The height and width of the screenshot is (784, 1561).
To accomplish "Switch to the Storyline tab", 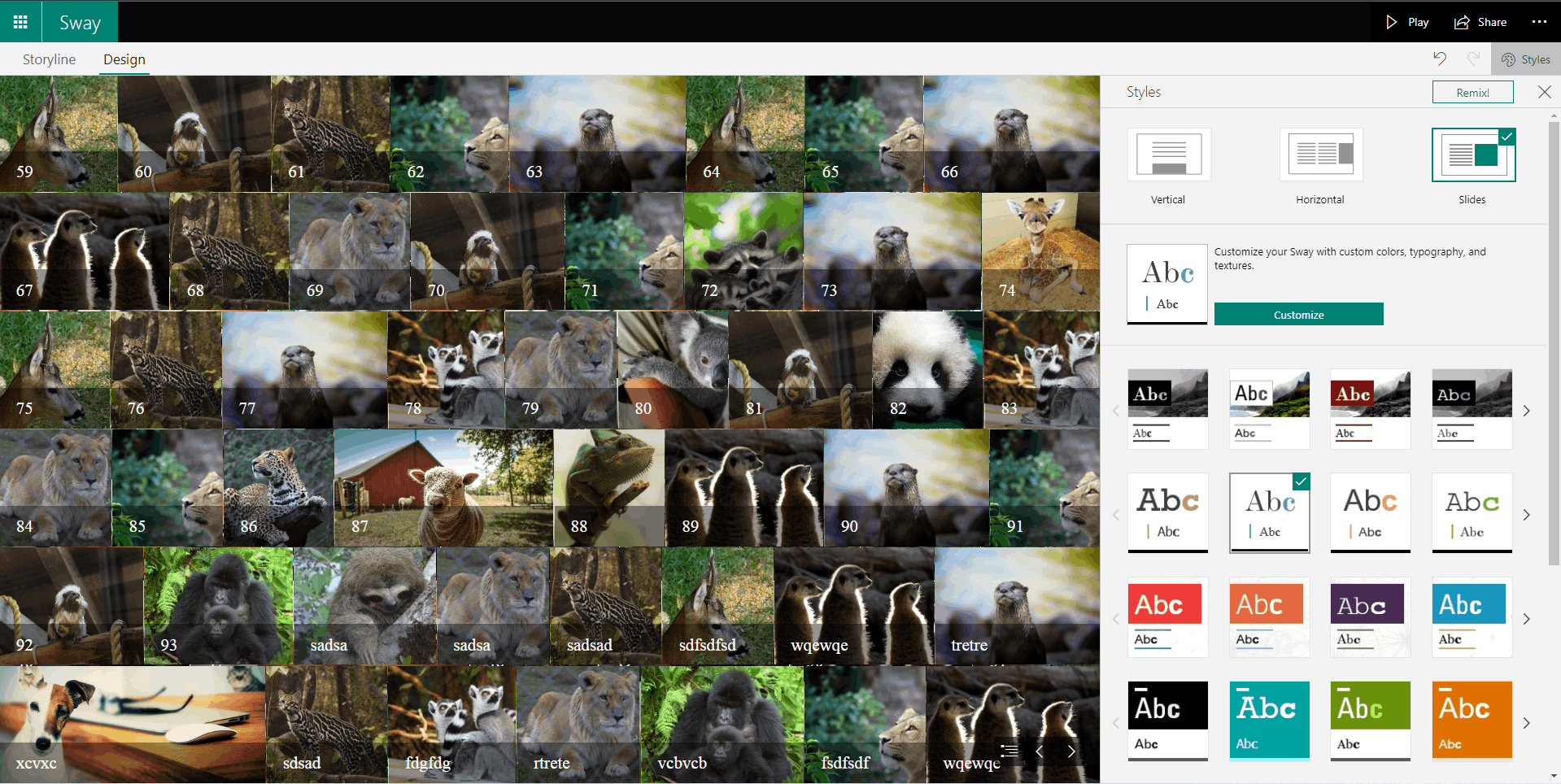I will tap(48, 59).
